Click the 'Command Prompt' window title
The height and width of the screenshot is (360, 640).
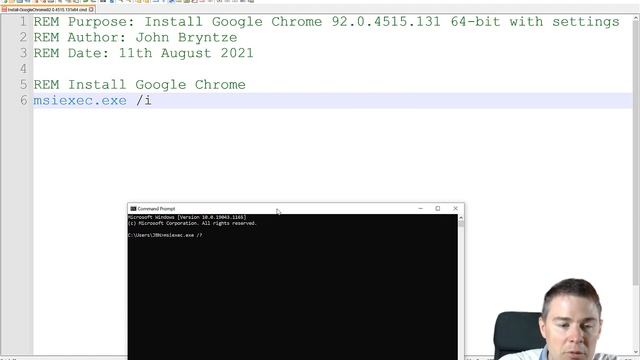[x=156, y=209]
